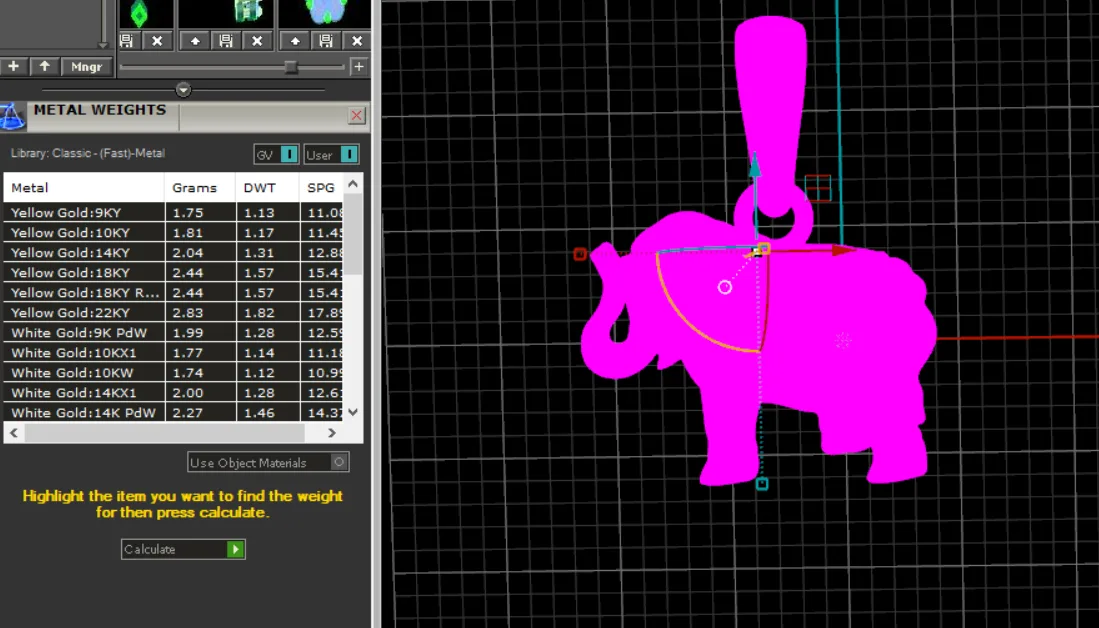This screenshot has height=628, width=1099.
Task: Click upload arrow under the middle thumbnail
Action: click(195, 41)
